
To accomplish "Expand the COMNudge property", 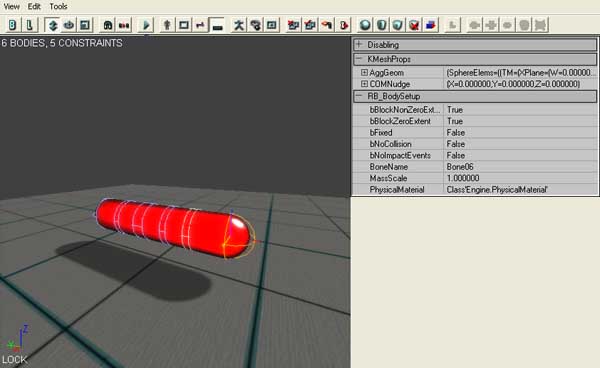I will (x=364, y=84).
